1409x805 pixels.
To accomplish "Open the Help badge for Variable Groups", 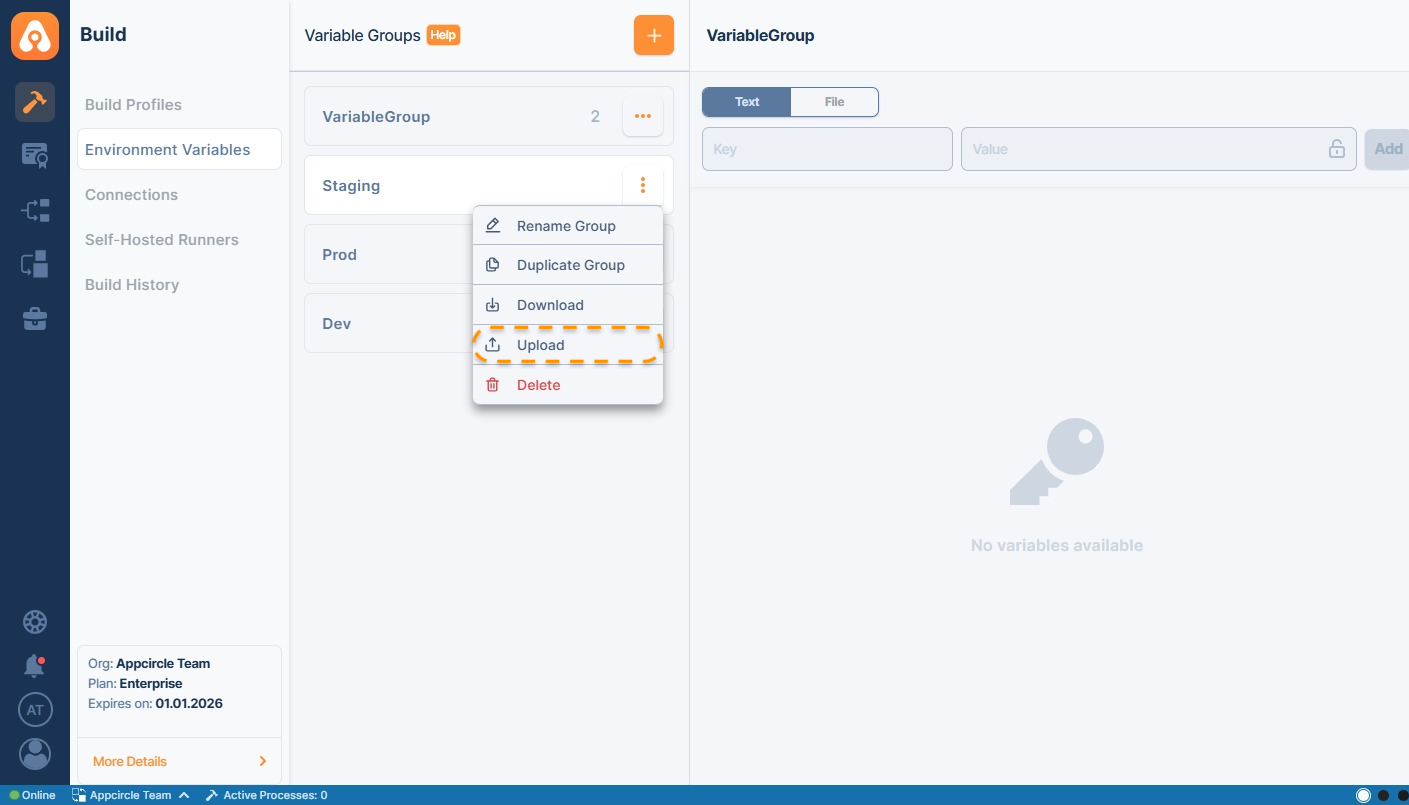I will coord(443,35).
